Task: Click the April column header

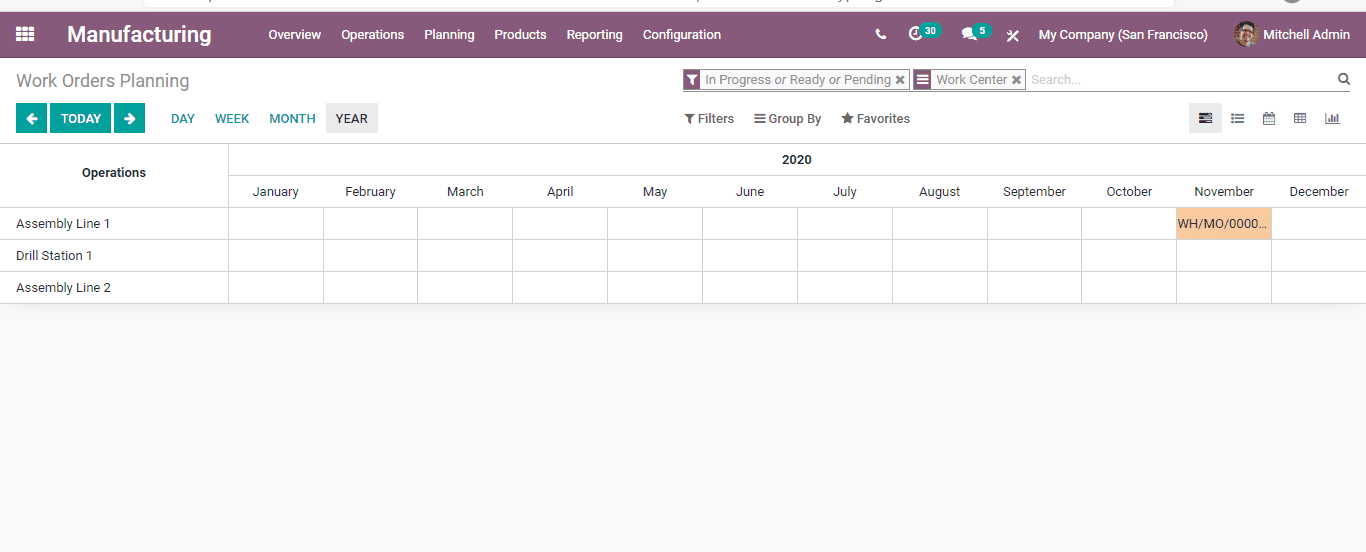Action: pyautogui.click(x=560, y=192)
